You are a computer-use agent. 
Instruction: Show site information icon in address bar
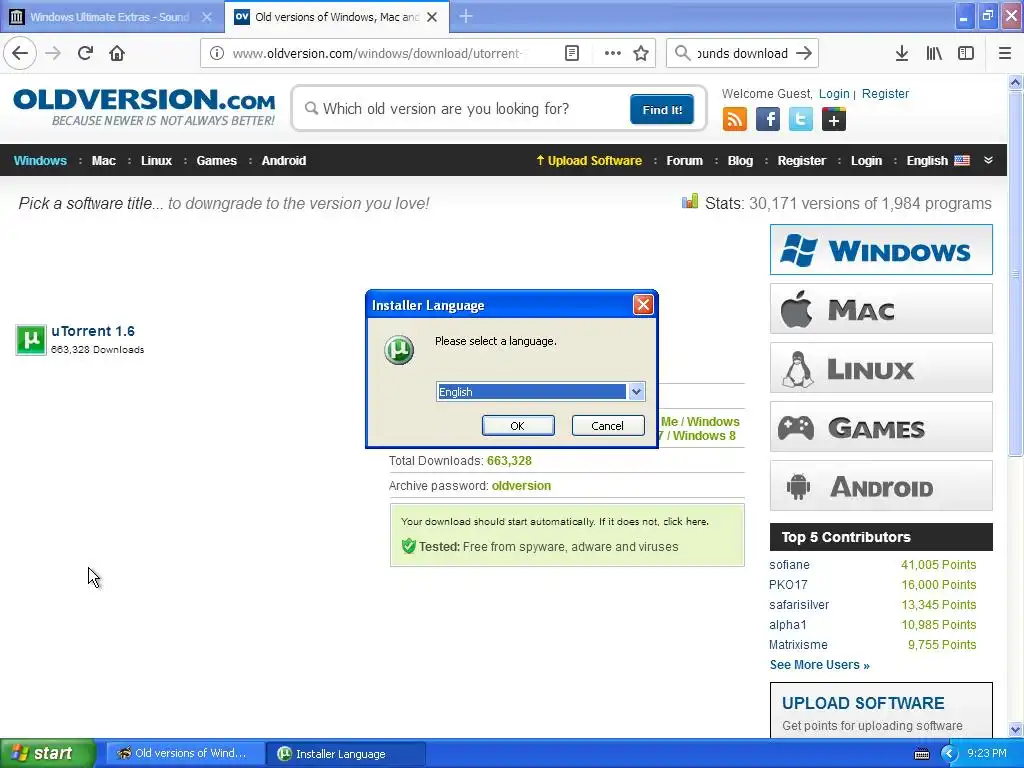217,53
